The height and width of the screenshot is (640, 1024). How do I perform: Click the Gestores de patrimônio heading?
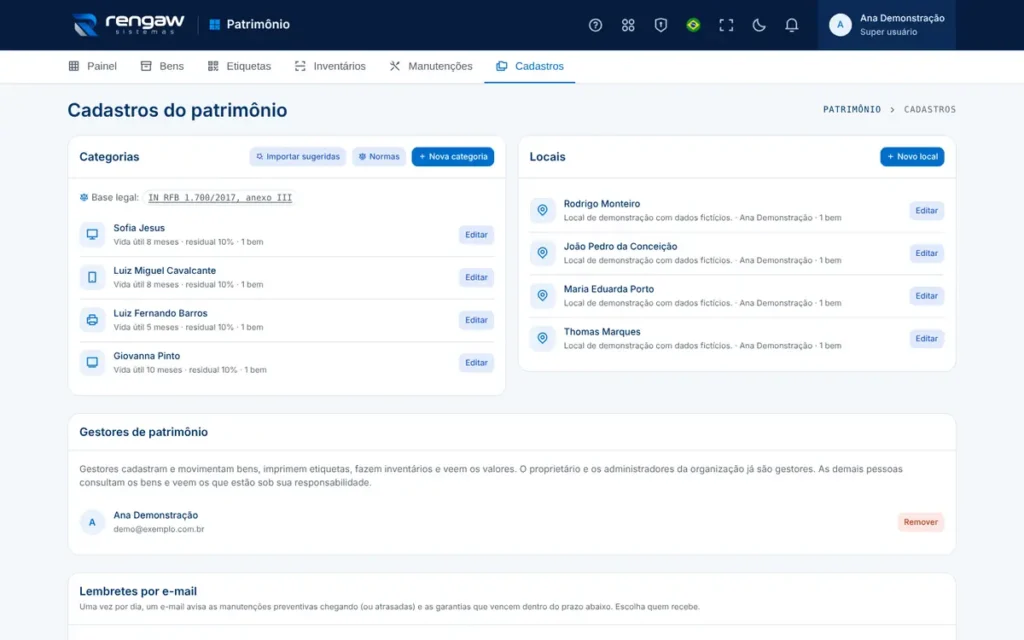pyautogui.click(x=144, y=432)
